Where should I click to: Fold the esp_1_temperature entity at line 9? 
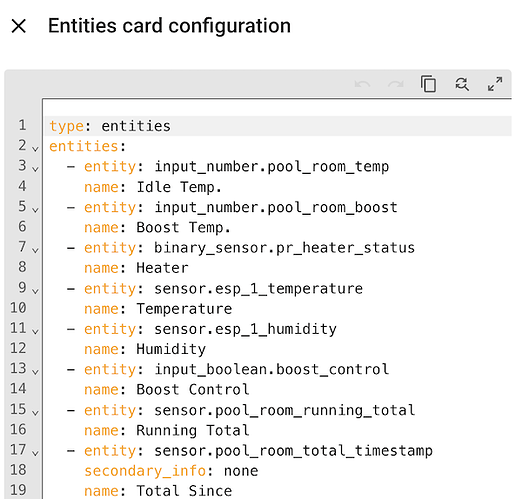[x=35, y=291]
